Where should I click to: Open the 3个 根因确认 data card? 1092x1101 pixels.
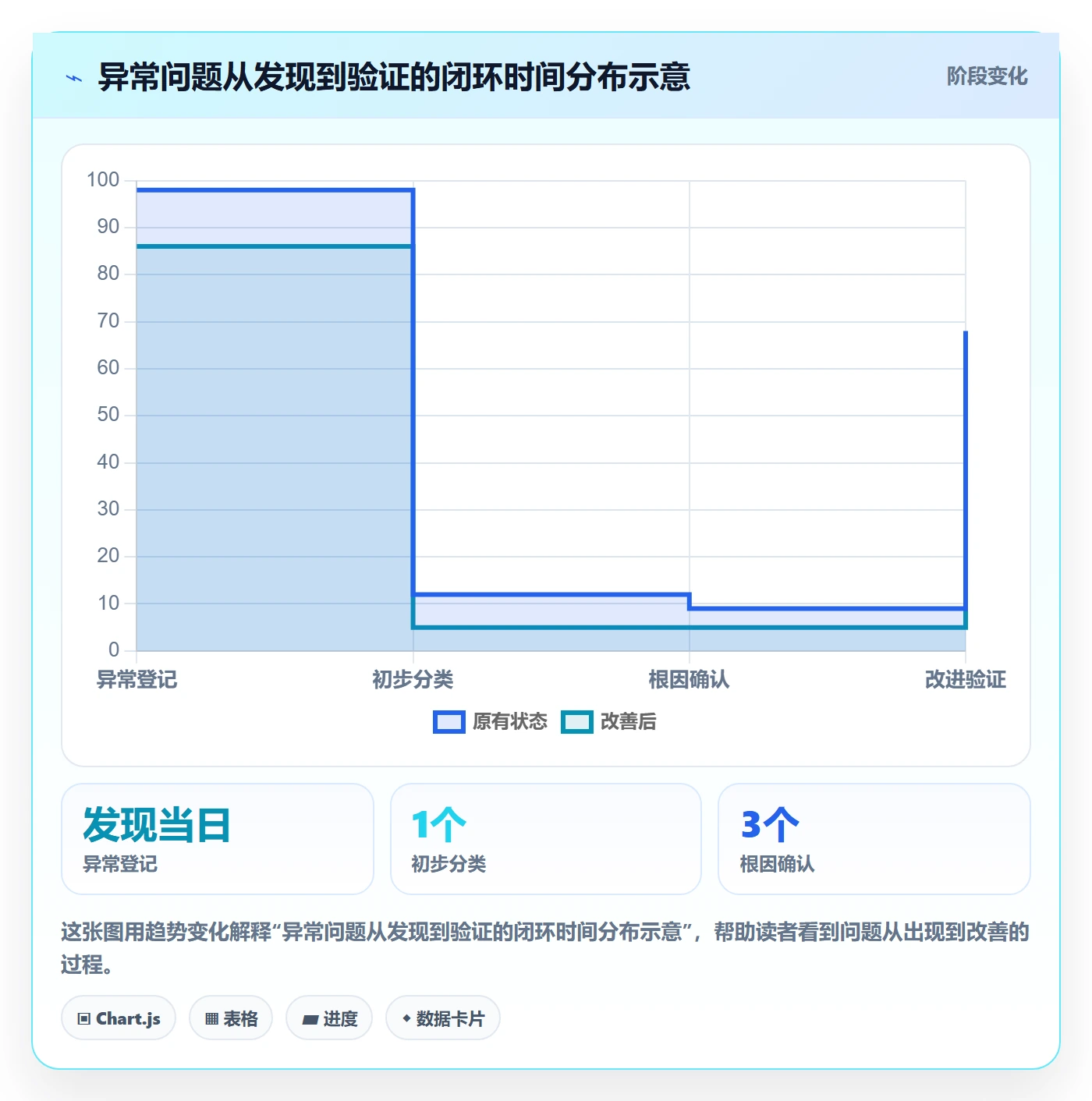pos(874,839)
